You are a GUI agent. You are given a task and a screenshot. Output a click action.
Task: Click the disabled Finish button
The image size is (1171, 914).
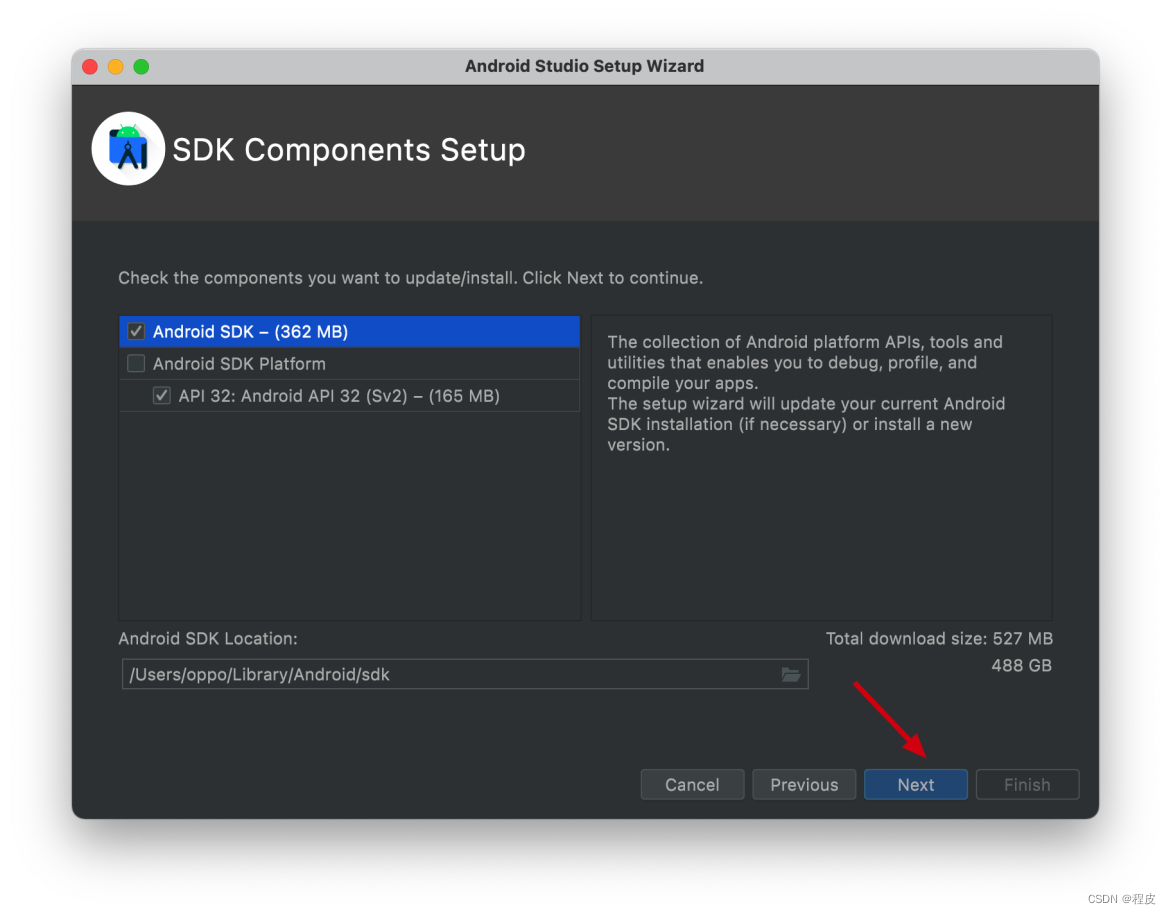[1027, 784]
